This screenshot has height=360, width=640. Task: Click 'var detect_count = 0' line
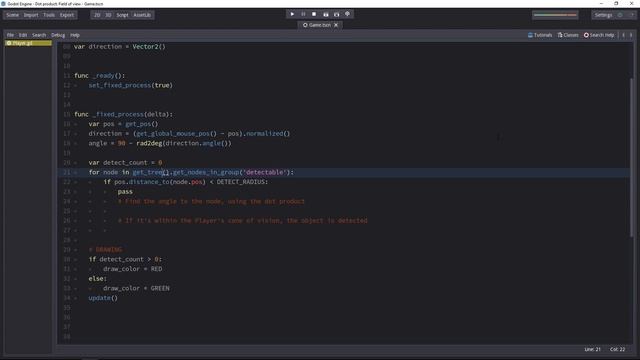(x=125, y=162)
